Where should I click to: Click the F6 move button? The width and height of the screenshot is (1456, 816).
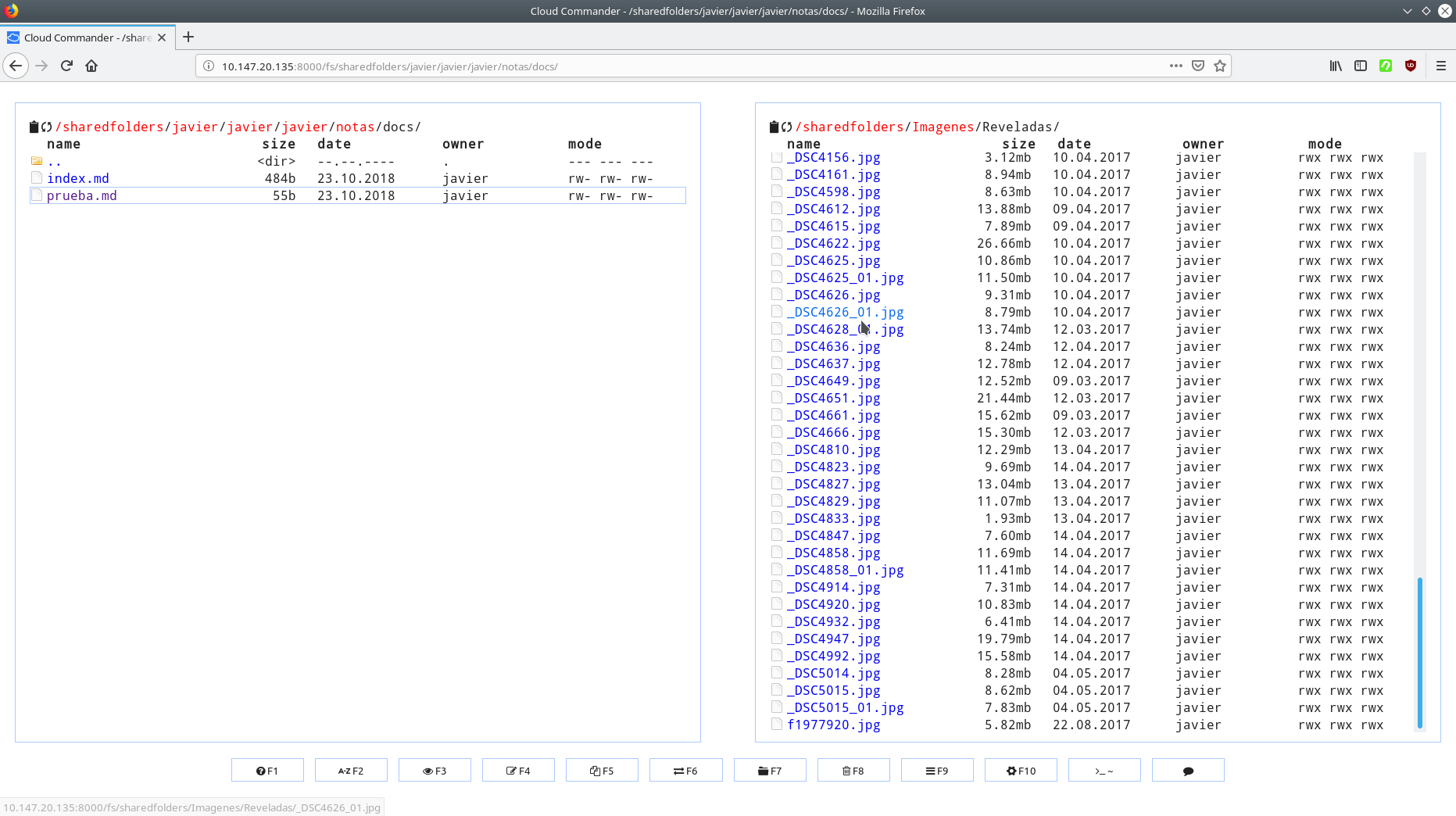click(x=685, y=771)
